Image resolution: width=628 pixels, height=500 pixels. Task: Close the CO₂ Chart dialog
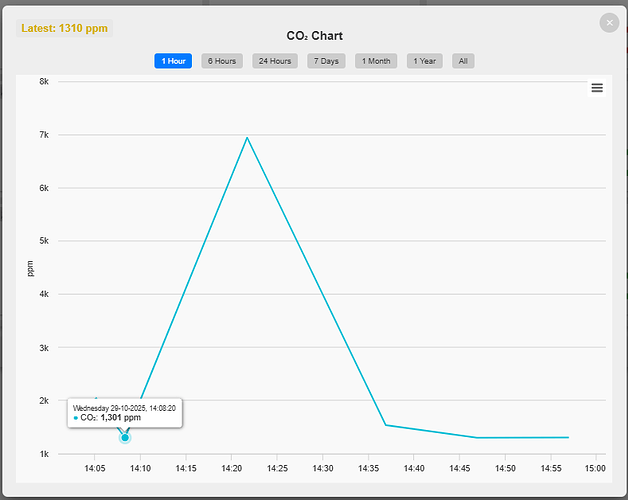[x=609, y=22]
